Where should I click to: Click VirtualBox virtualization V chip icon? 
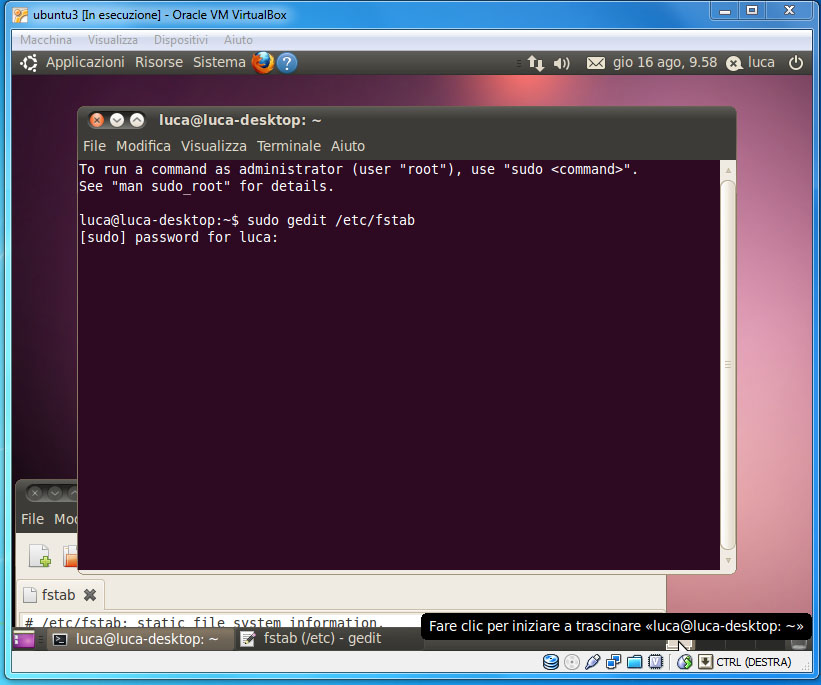[x=656, y=662]
